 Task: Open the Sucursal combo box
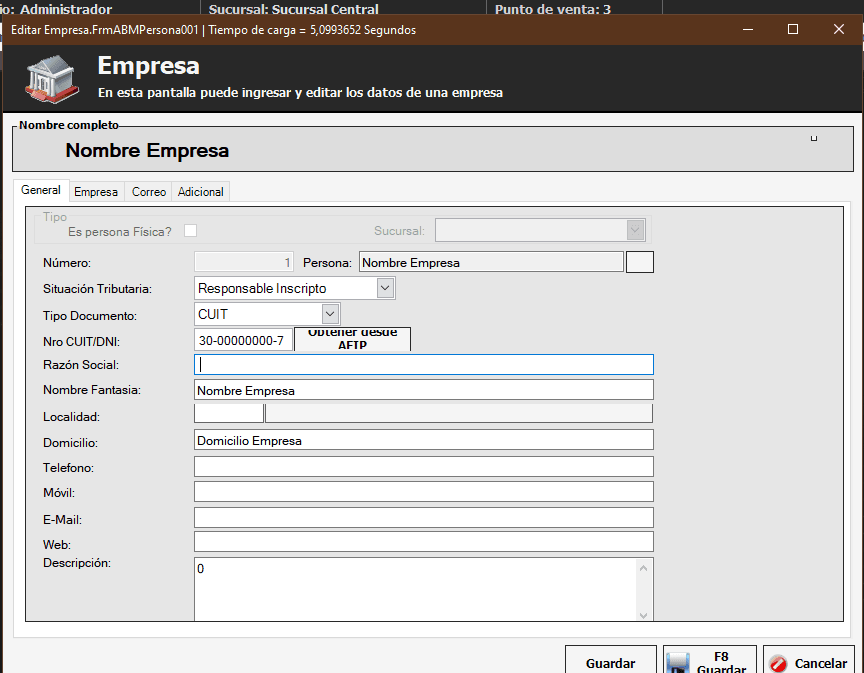tap(634, 230)
